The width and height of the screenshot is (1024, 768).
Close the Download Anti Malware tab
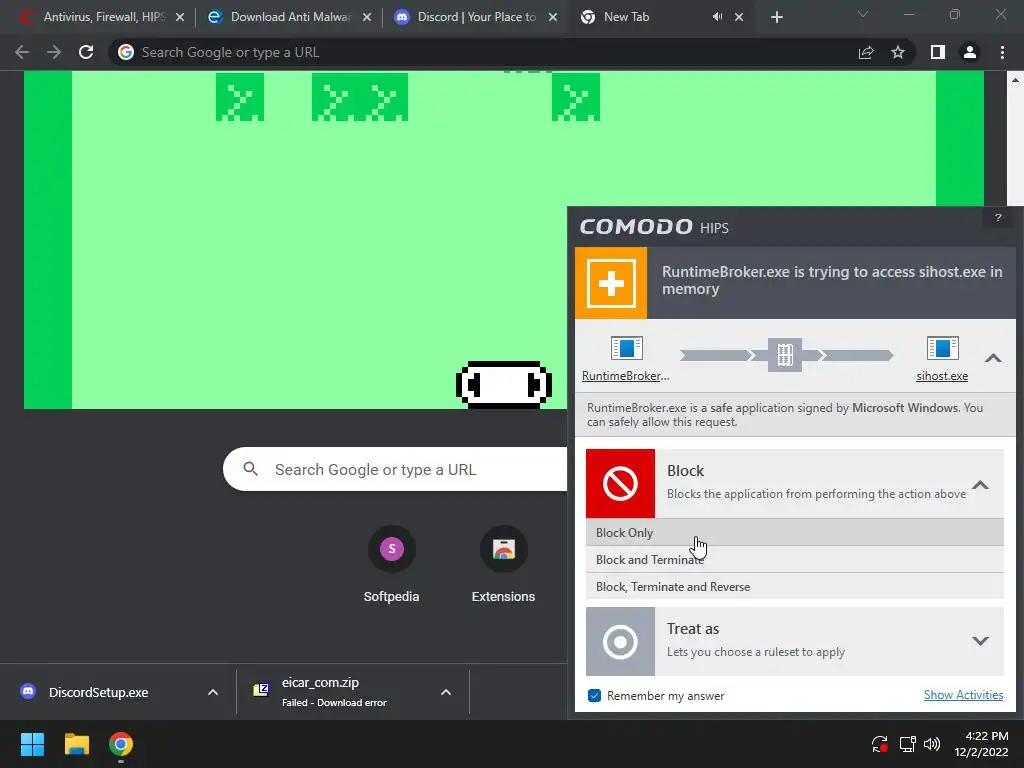tap(367, 17)
